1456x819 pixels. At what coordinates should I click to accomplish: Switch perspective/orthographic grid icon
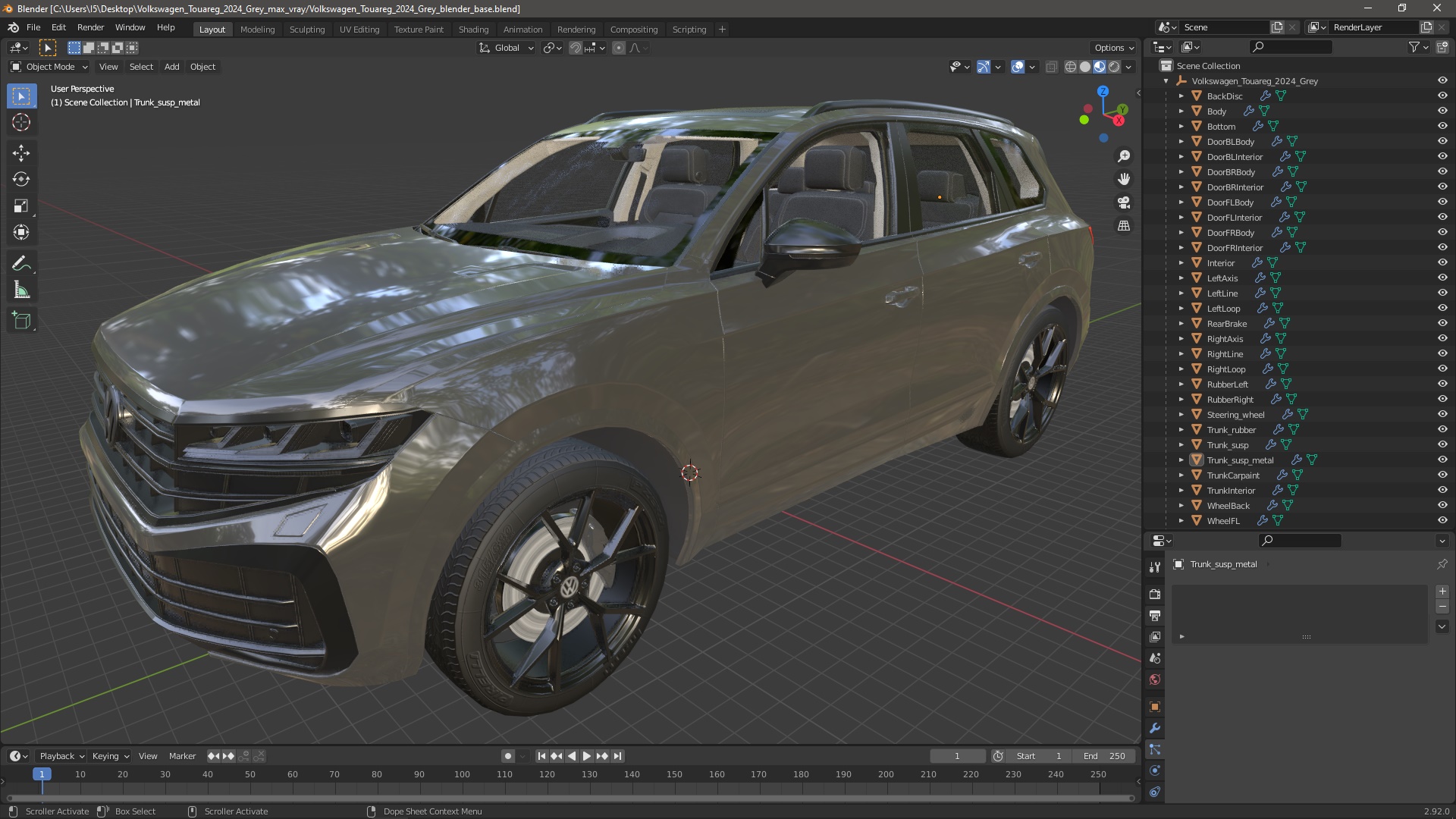(1124, 226)
